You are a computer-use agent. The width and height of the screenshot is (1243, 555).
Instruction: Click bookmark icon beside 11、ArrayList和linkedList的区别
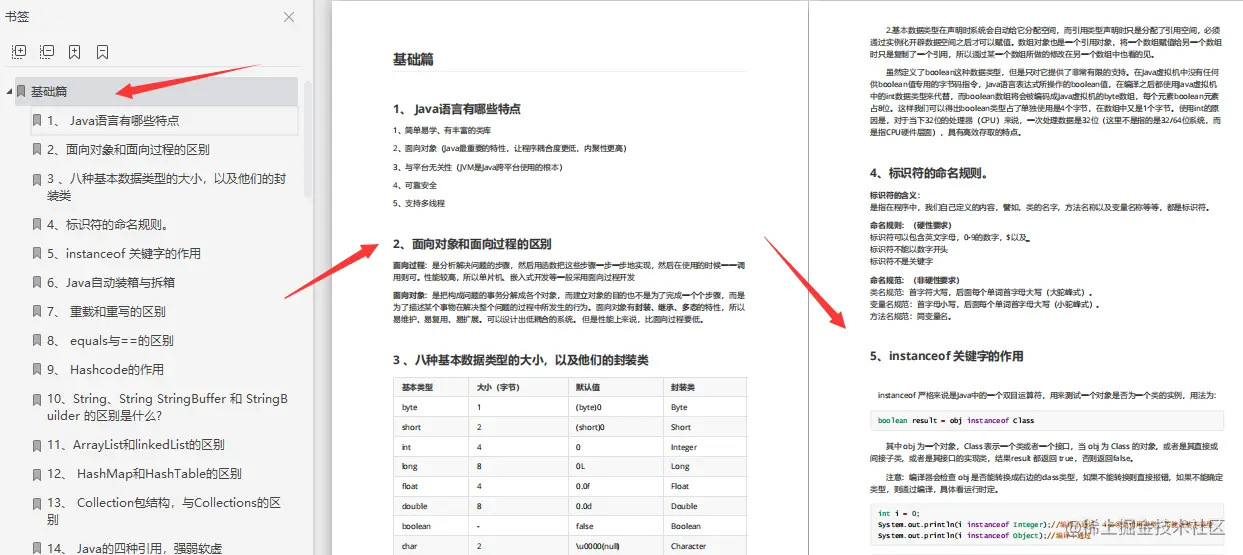coord(37,445)
